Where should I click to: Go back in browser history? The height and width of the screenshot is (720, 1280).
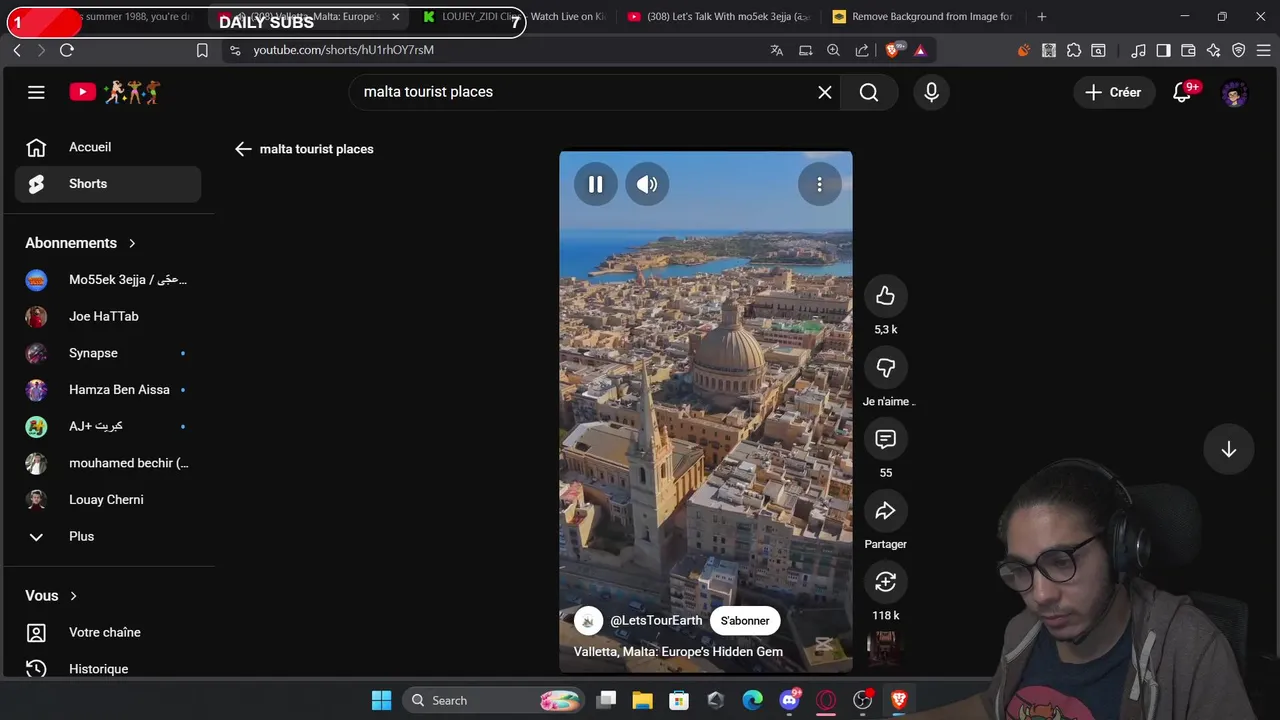[17, 50]
